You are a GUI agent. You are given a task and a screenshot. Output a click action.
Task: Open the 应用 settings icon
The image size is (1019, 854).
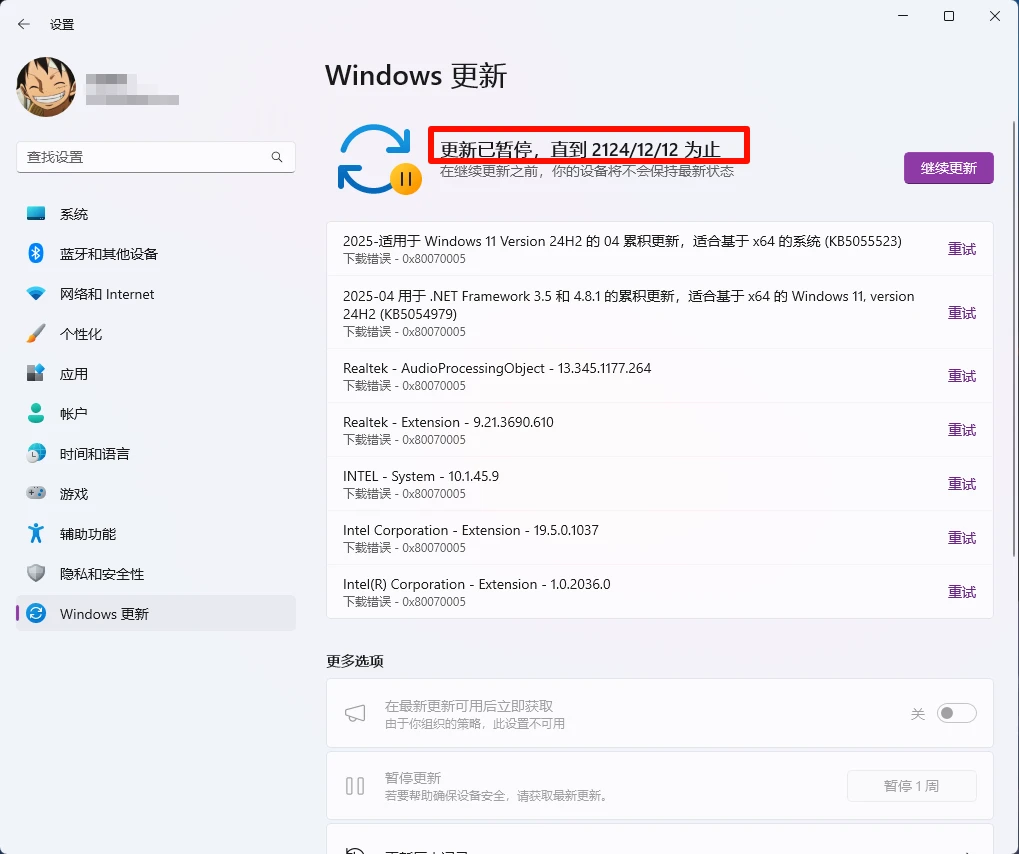[36, 373]
